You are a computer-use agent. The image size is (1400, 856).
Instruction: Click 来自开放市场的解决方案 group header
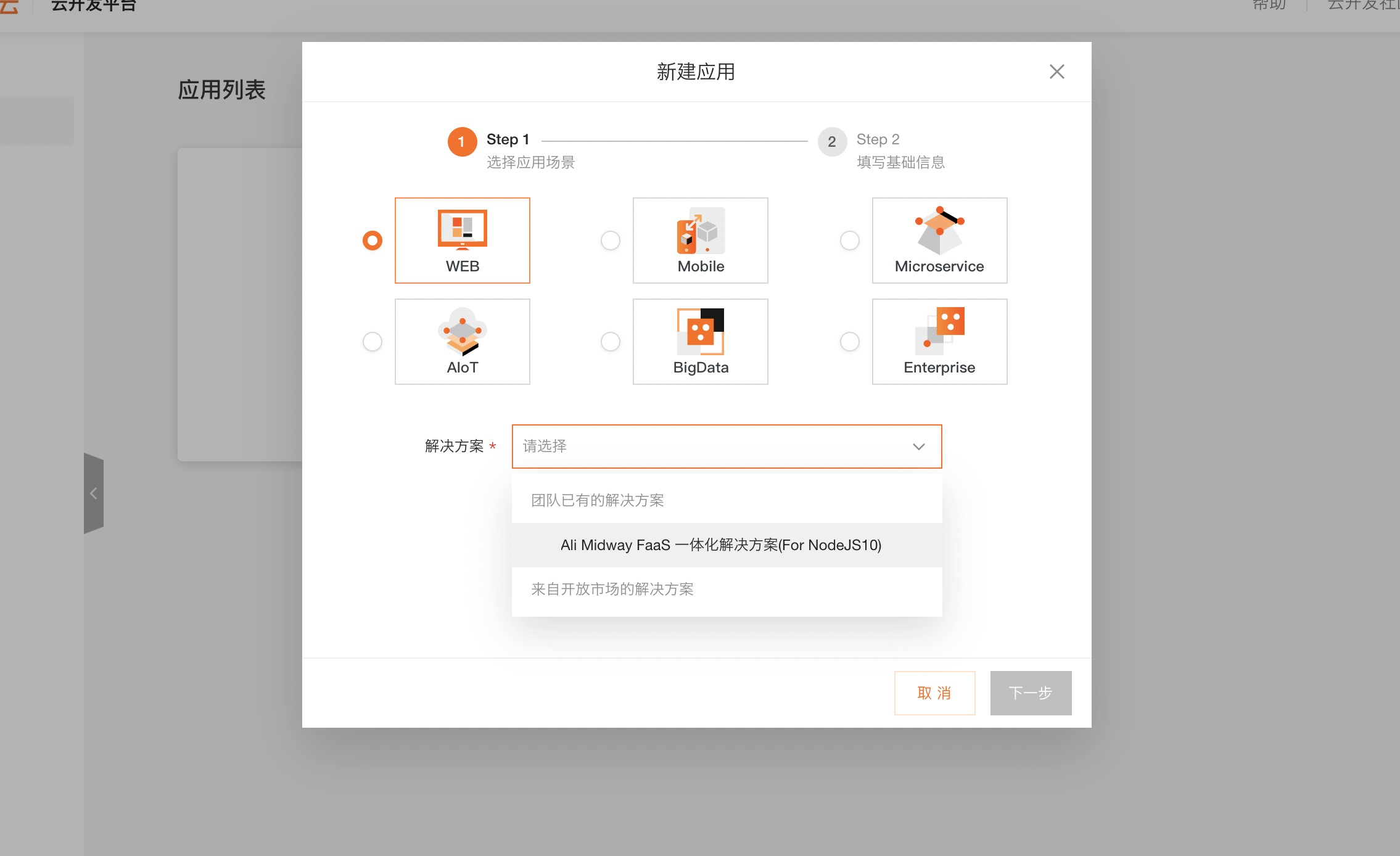[612, 590]
